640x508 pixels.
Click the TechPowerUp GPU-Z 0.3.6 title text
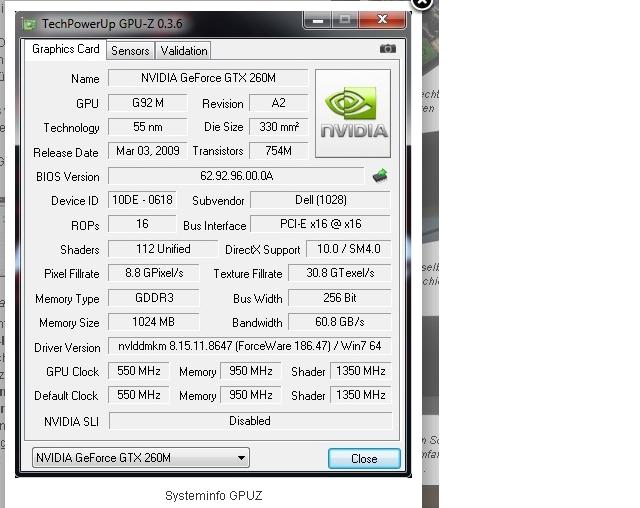(112, 24)
